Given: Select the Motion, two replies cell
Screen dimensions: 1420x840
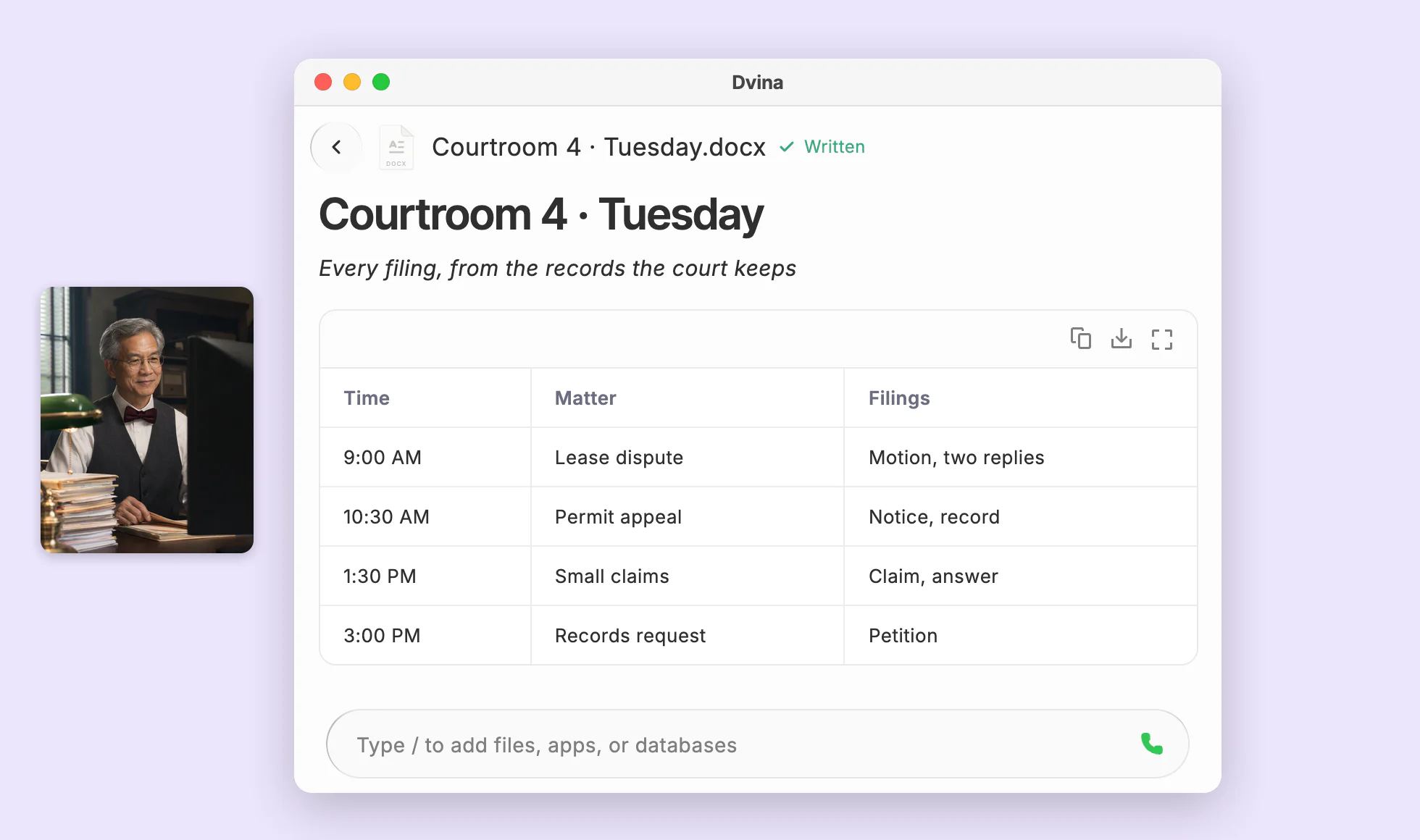Looking at the screenshot, I should tap(1020, 457).
